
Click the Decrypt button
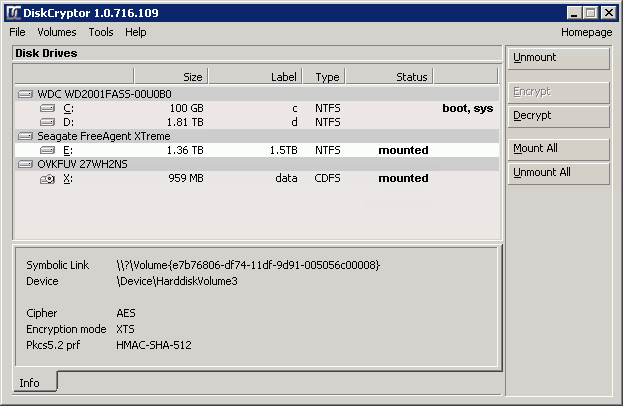coord(559,116)
